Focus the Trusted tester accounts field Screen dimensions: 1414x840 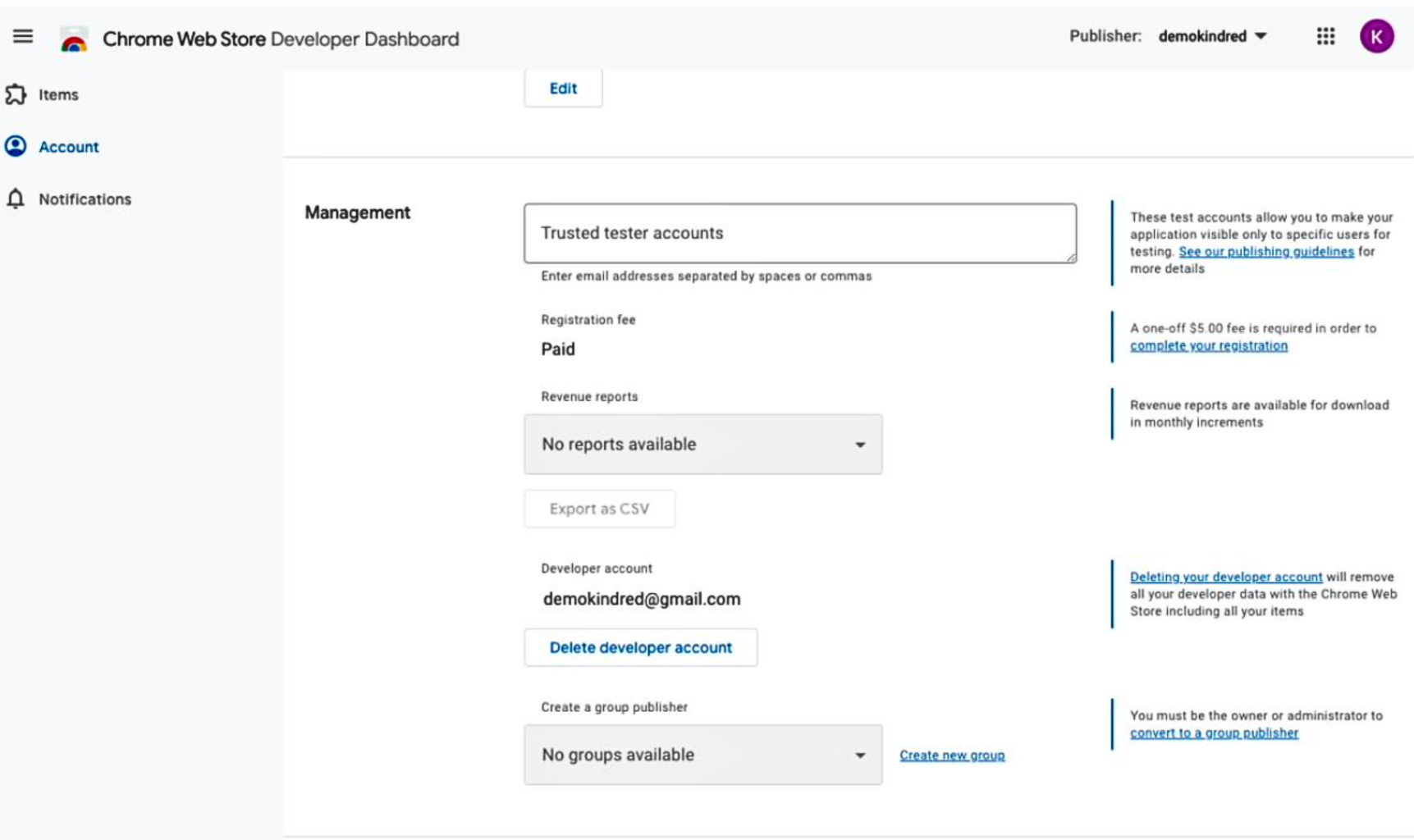point(799,233)
